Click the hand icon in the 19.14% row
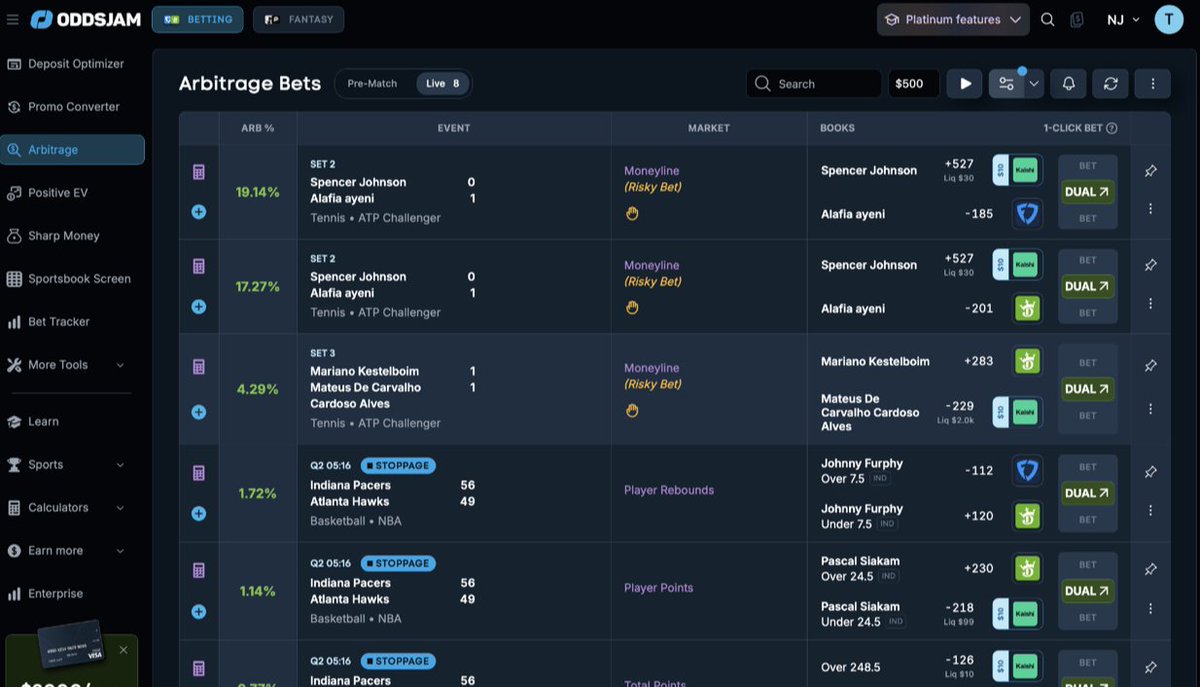Viewport: 1200px width, 687px height. coord(632,213)
